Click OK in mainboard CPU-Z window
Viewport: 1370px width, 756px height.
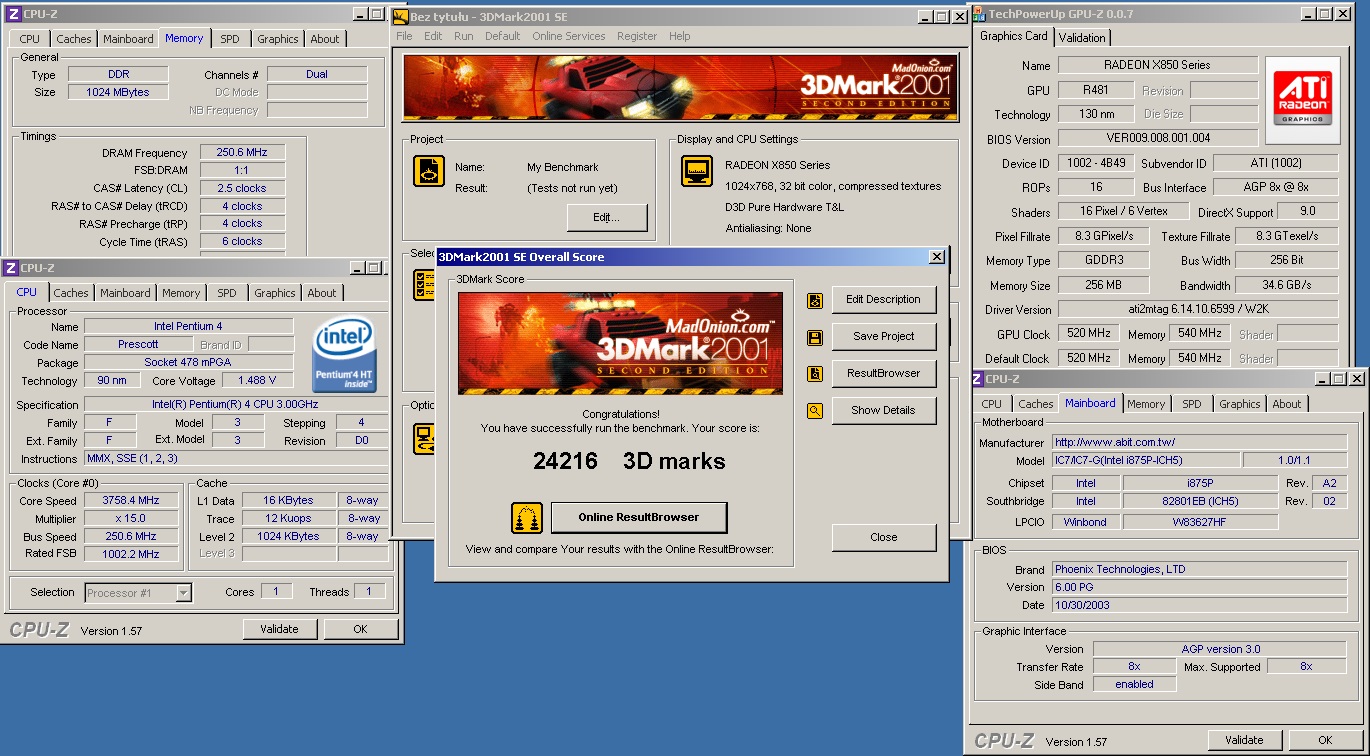tap(1325, 740)
